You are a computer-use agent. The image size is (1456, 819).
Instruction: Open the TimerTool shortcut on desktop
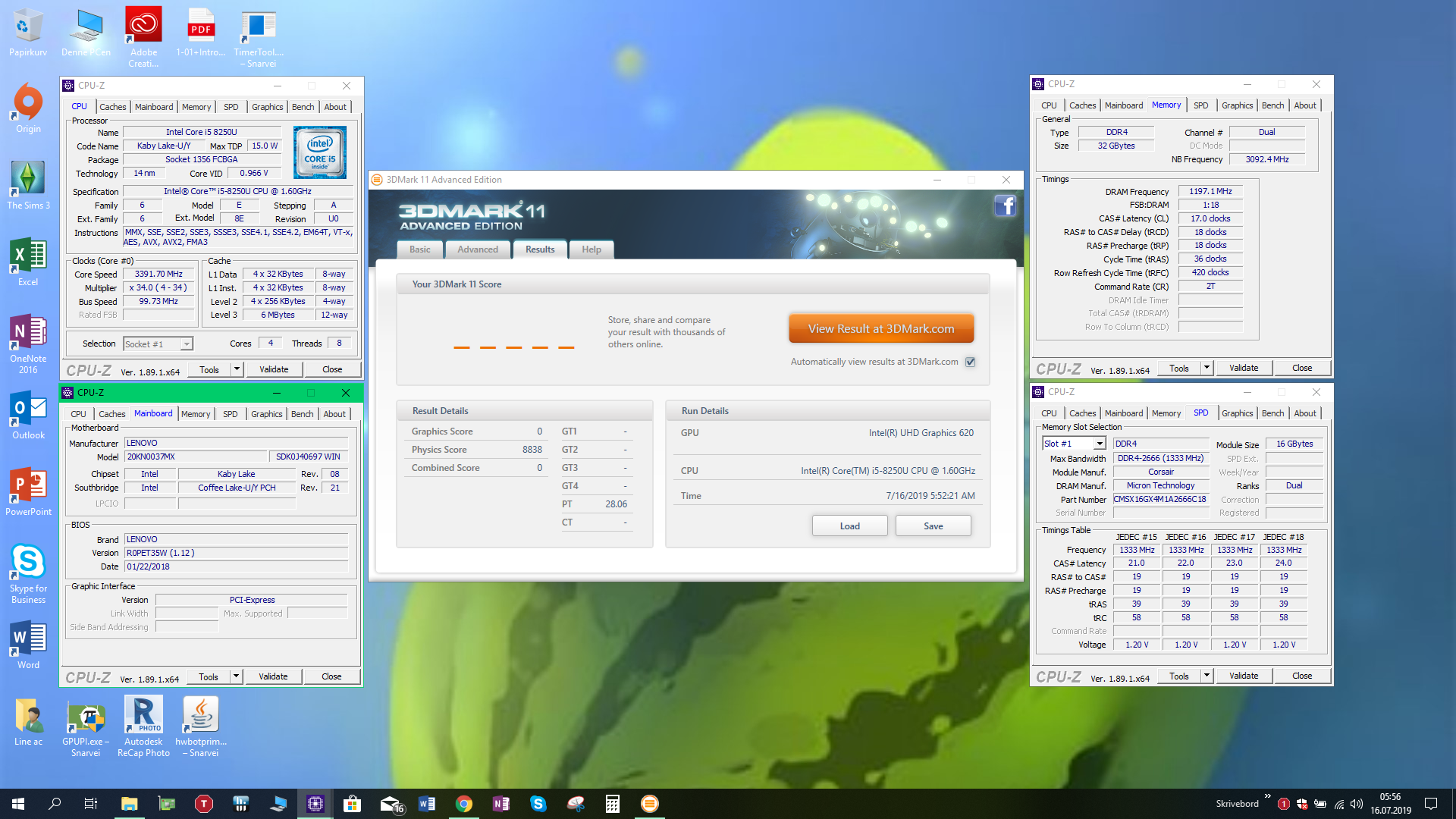(x=259, y=37)
